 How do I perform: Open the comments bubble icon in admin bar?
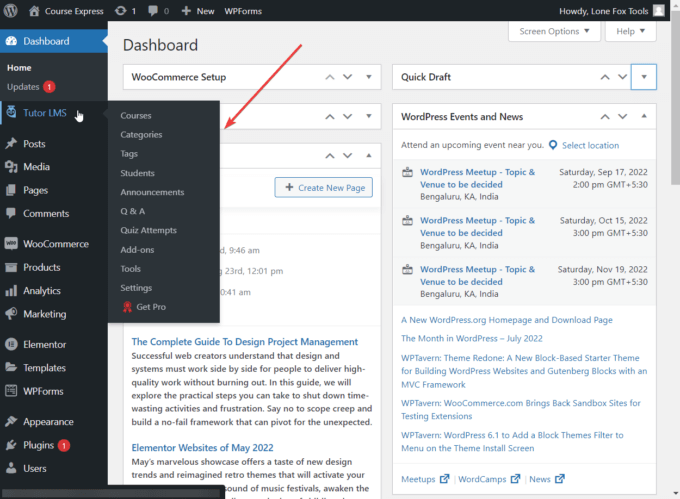coord(153,11)
